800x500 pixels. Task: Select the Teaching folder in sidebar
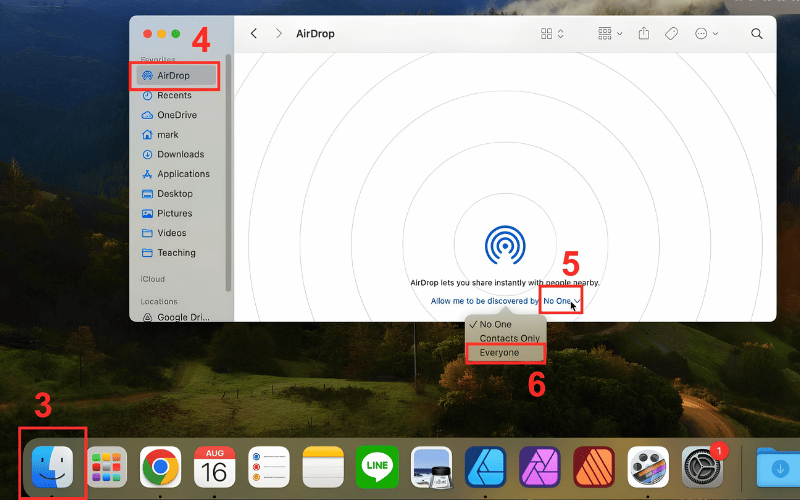tap(177, 253)
